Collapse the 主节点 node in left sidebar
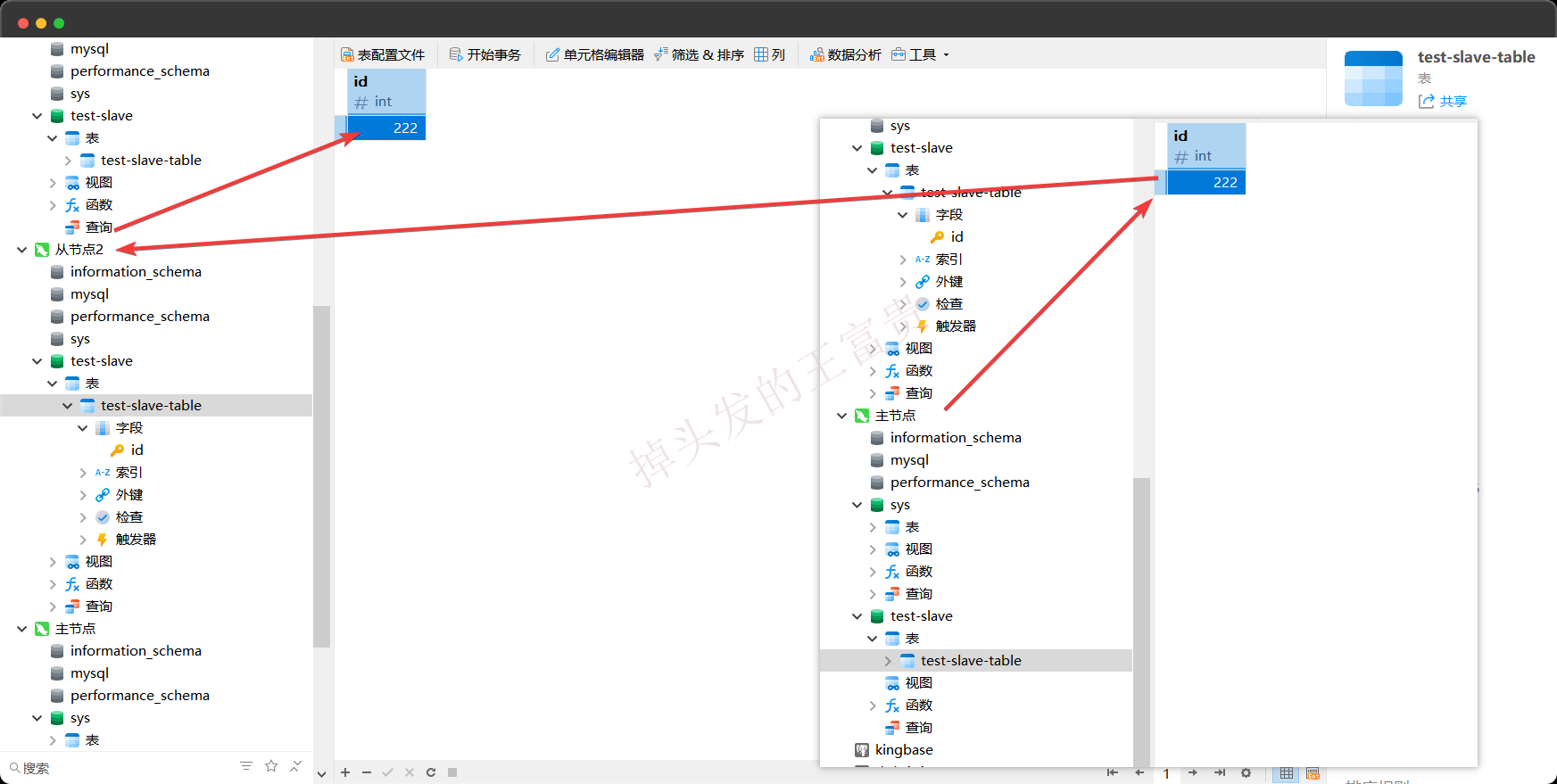This screenshot has height=784, width=1557. (x=21, y=629)
